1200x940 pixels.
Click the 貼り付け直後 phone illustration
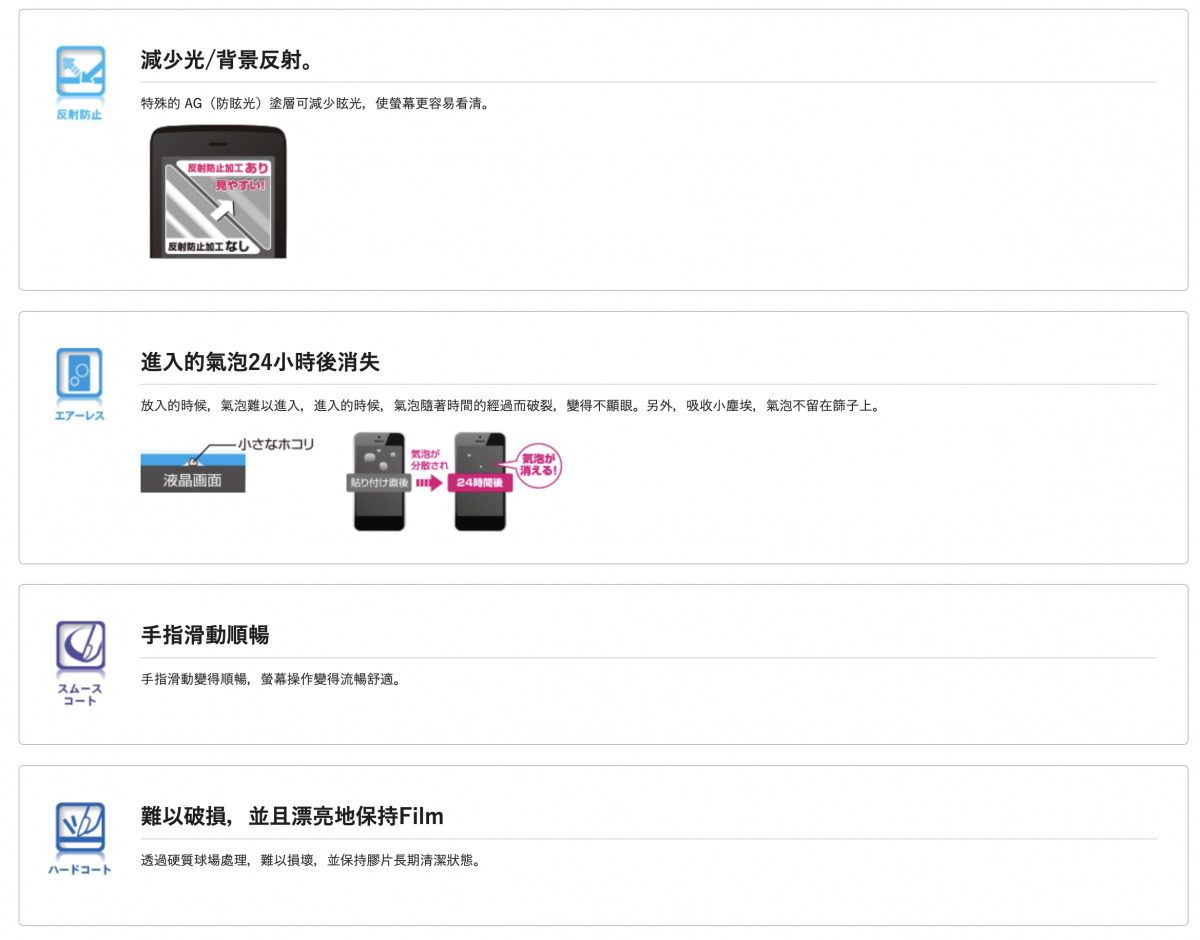(x=379, y=482)
